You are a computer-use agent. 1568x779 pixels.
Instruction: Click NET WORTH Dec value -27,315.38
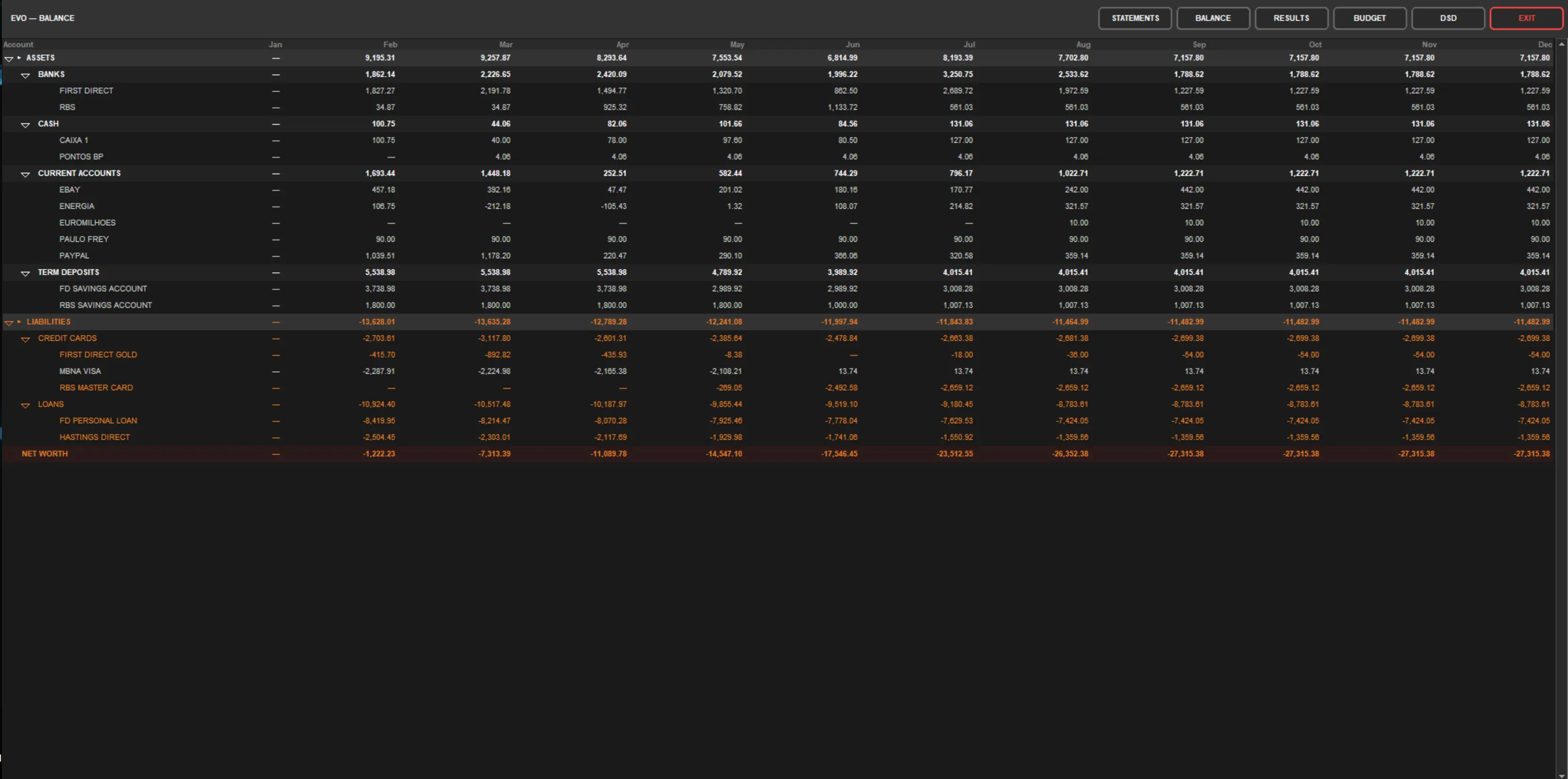coord(1531,454)
